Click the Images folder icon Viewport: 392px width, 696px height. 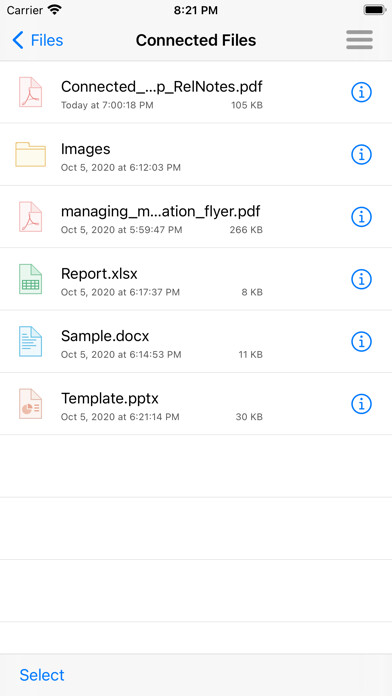point(31,154)
